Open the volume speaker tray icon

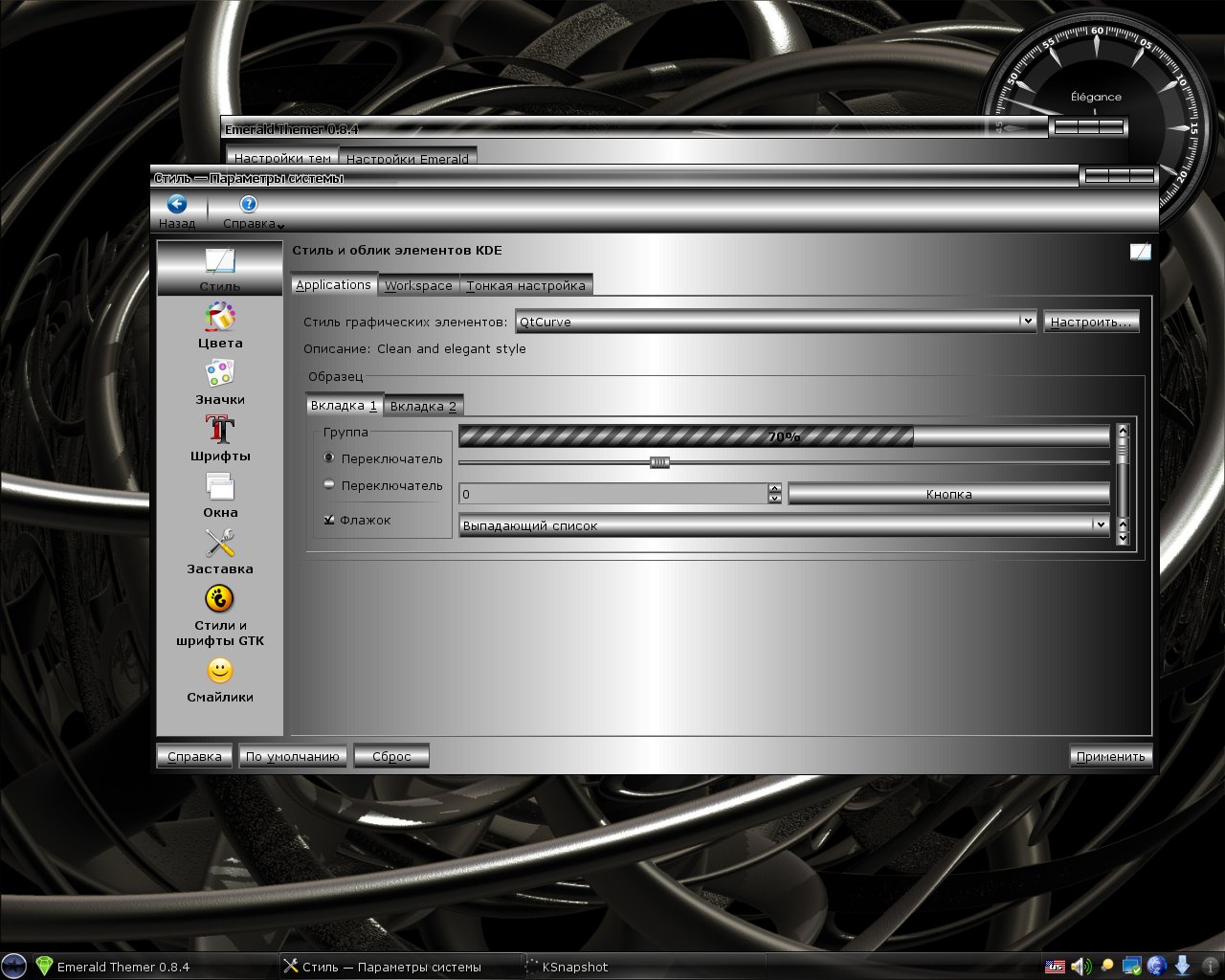point(1080,966)
